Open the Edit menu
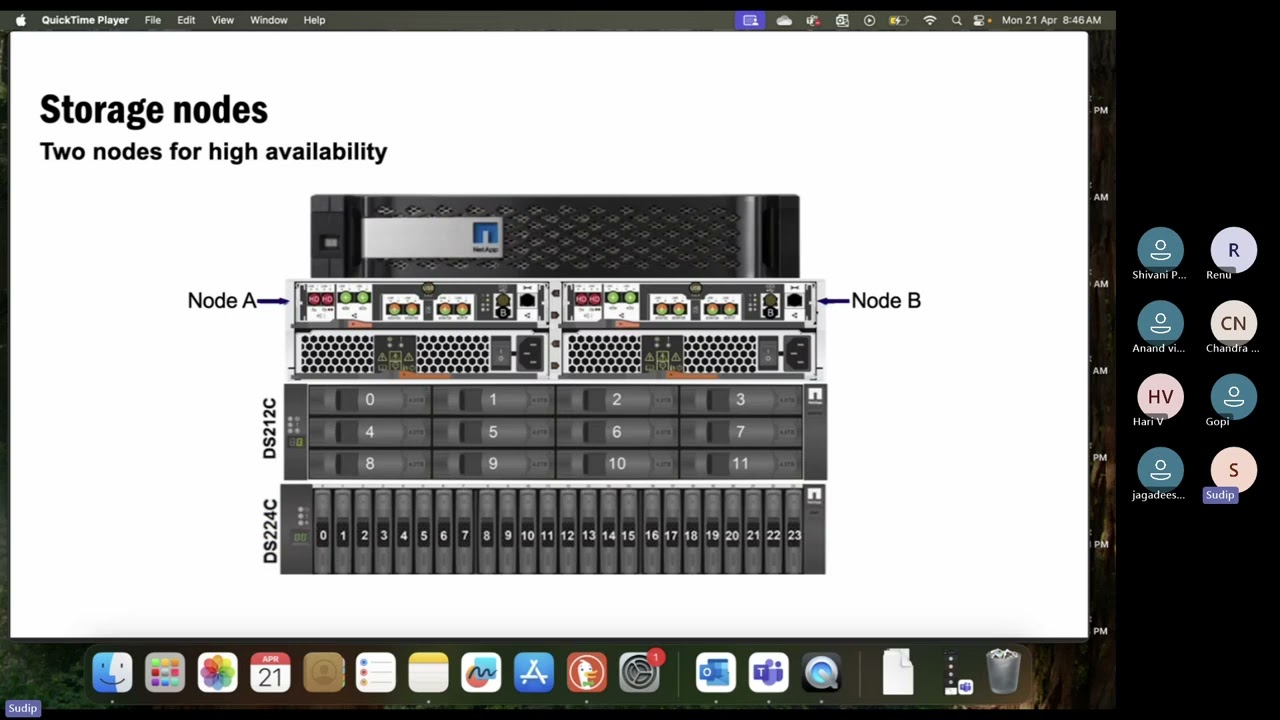The height and width of the screenshot is (720, 1280). [186, 20]
